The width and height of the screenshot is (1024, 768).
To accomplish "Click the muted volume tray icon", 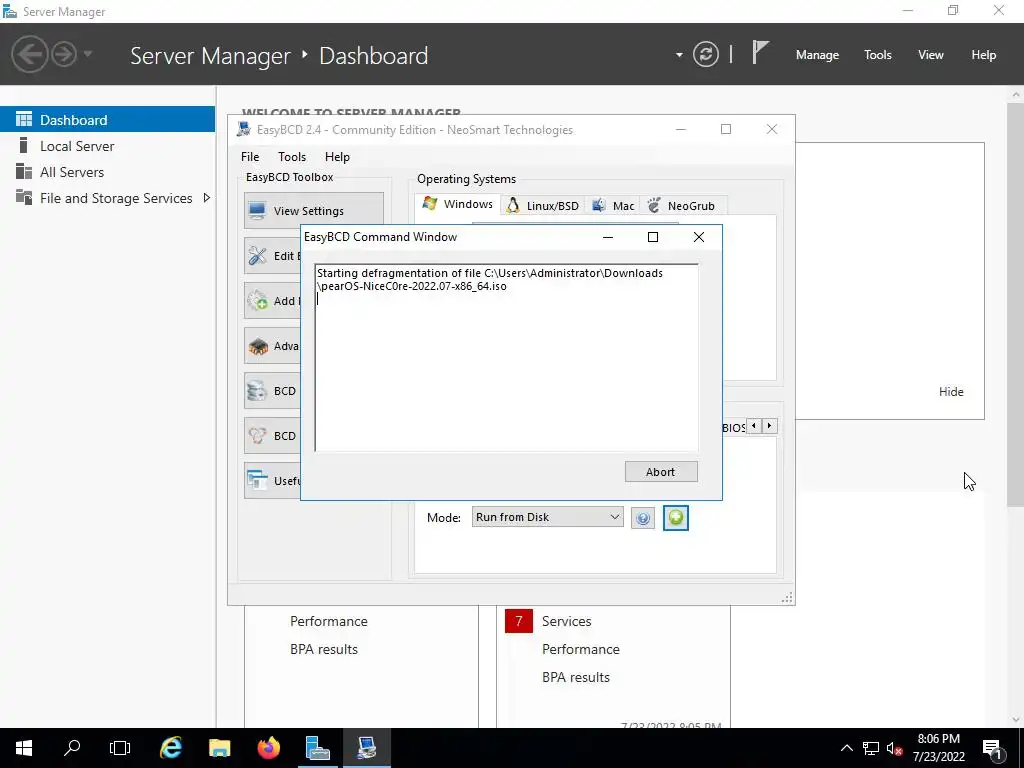I will [894, 748].
